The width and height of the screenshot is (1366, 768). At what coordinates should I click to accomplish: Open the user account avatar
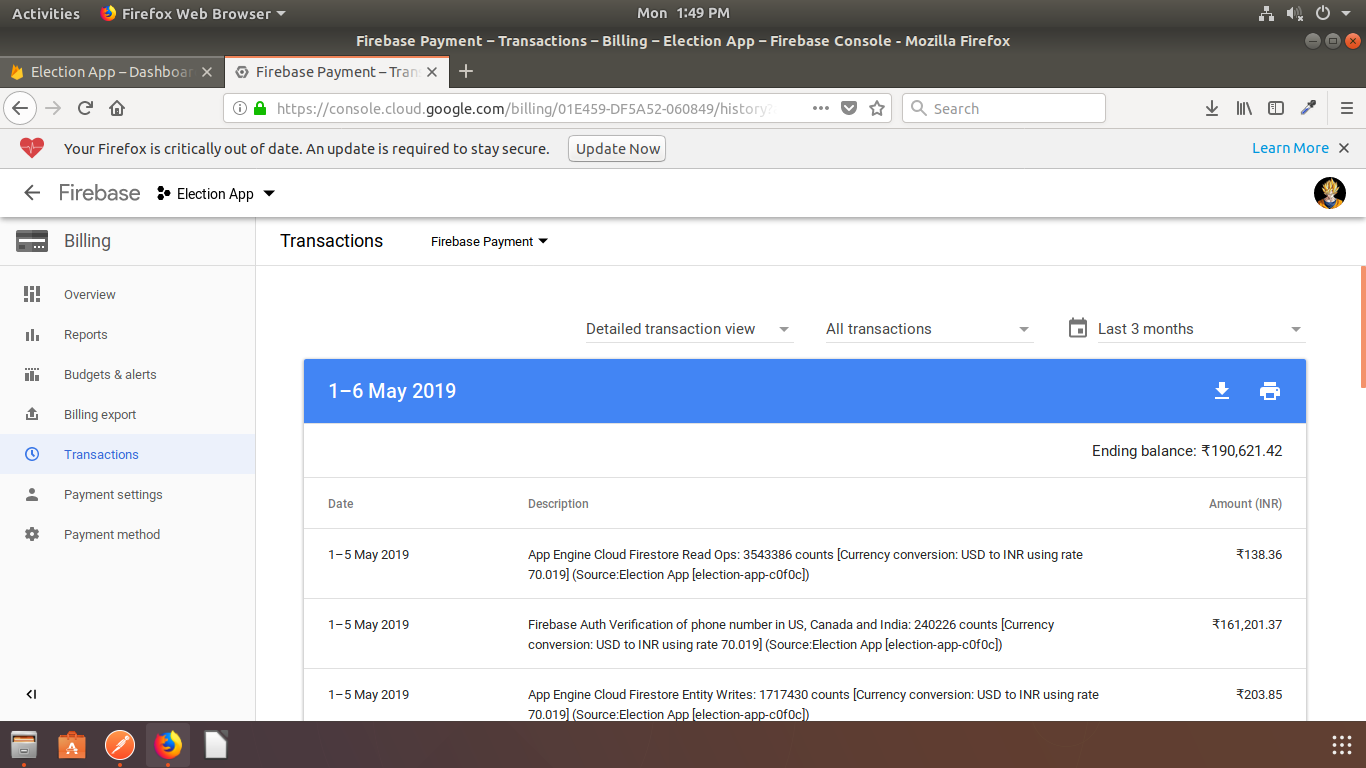click(x=1329, y=193)
